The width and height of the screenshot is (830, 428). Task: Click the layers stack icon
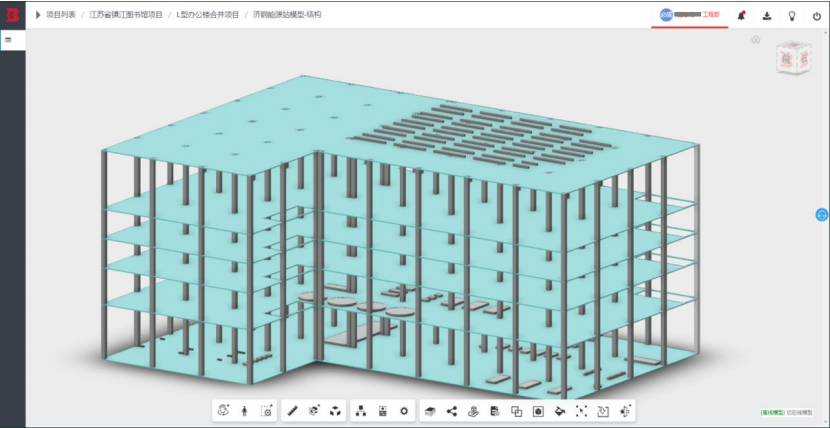coord(430,411)
